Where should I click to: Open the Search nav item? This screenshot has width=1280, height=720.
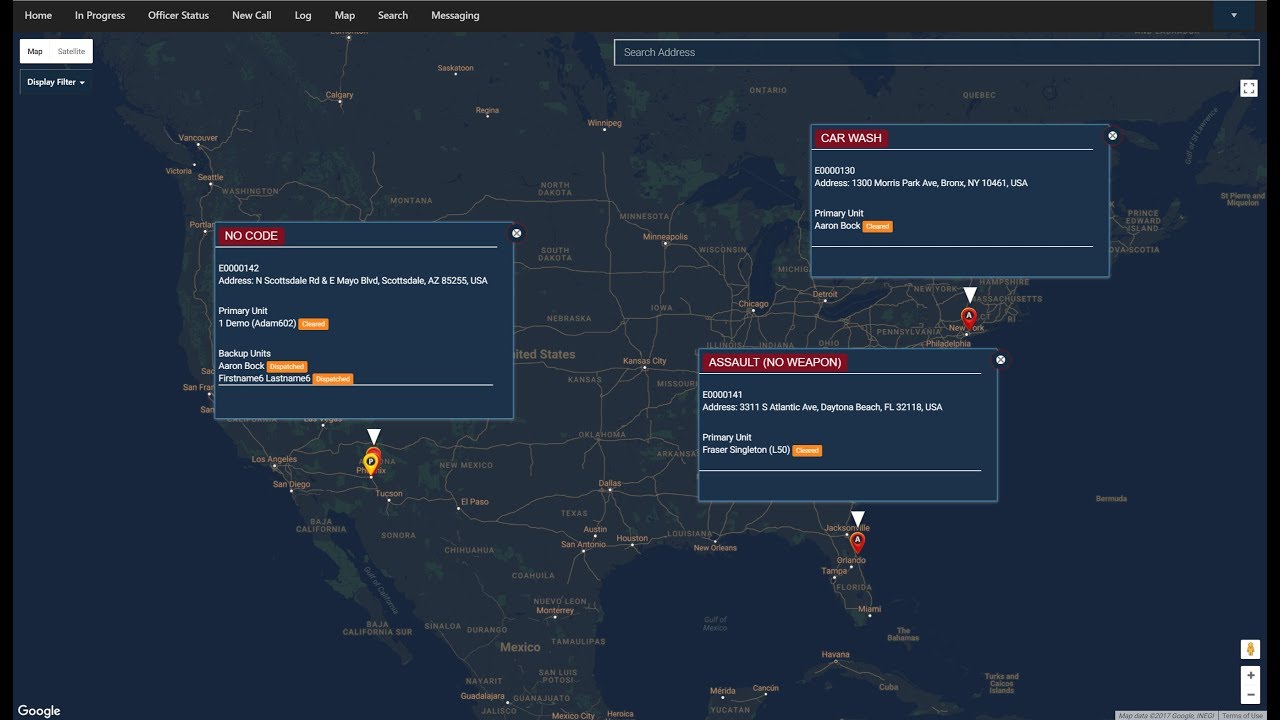(x=393, y=15)
